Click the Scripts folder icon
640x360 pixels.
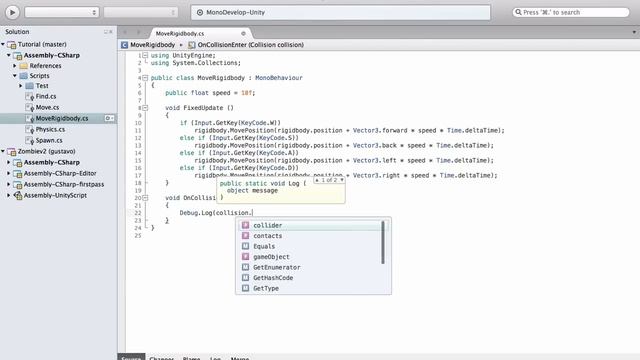[x=24, y=76]
